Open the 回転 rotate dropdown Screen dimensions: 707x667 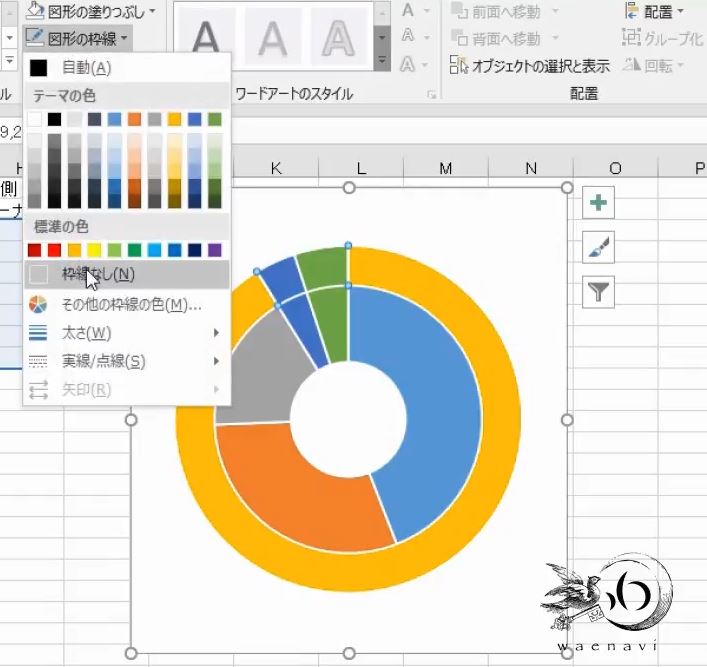point(653,66)
